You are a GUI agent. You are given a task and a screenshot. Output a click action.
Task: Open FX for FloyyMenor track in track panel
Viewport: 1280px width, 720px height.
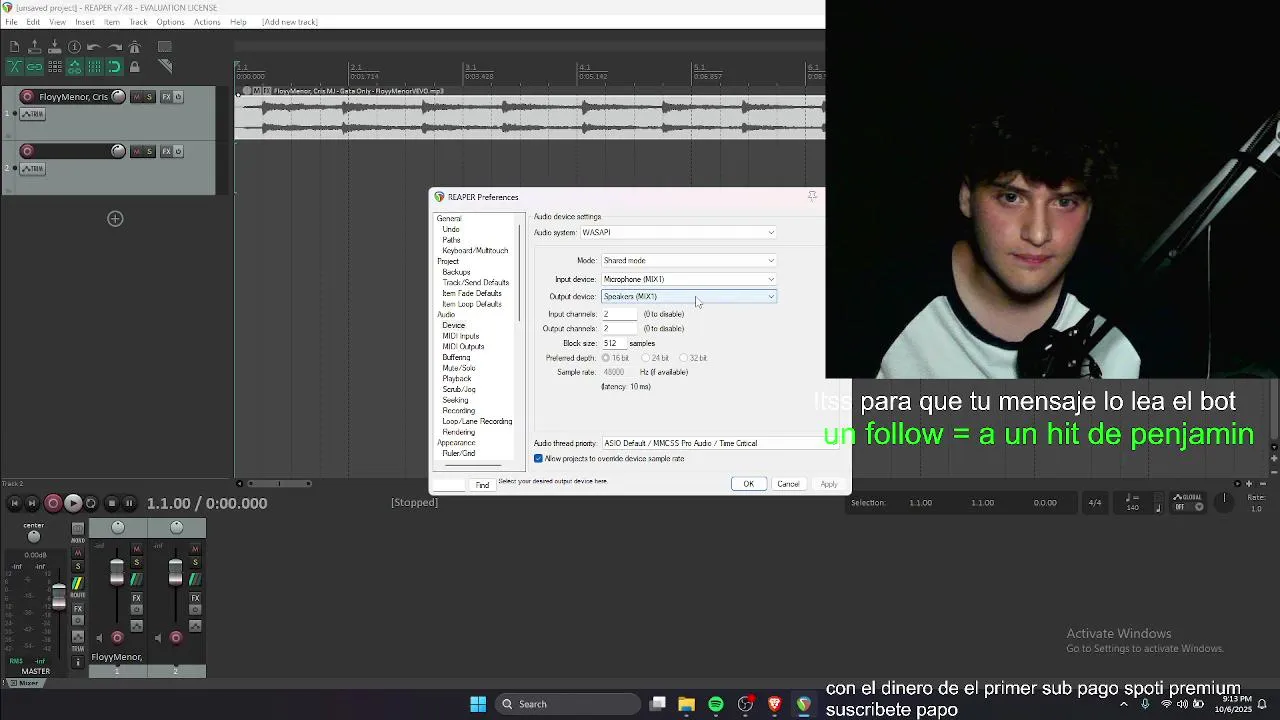166,97
